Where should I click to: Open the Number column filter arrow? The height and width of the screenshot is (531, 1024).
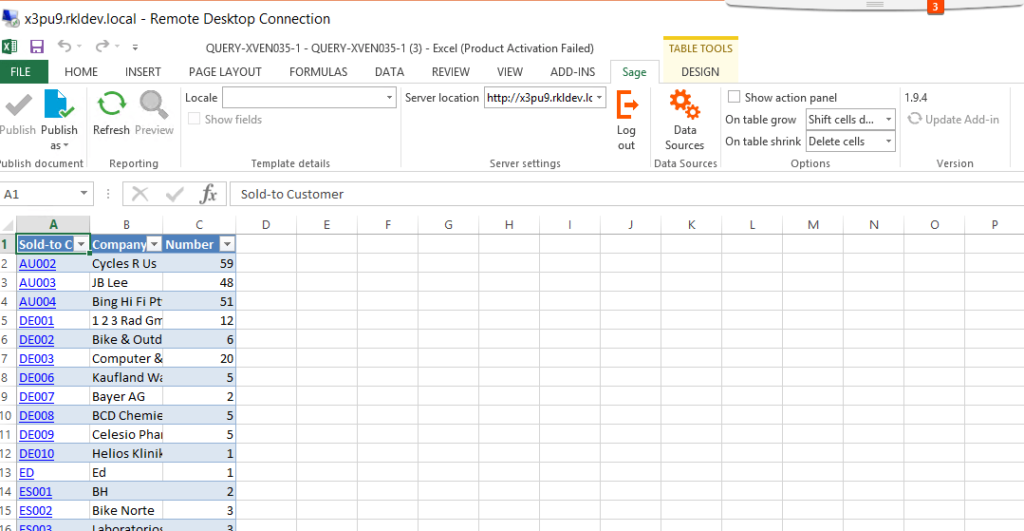click(227, 245)
